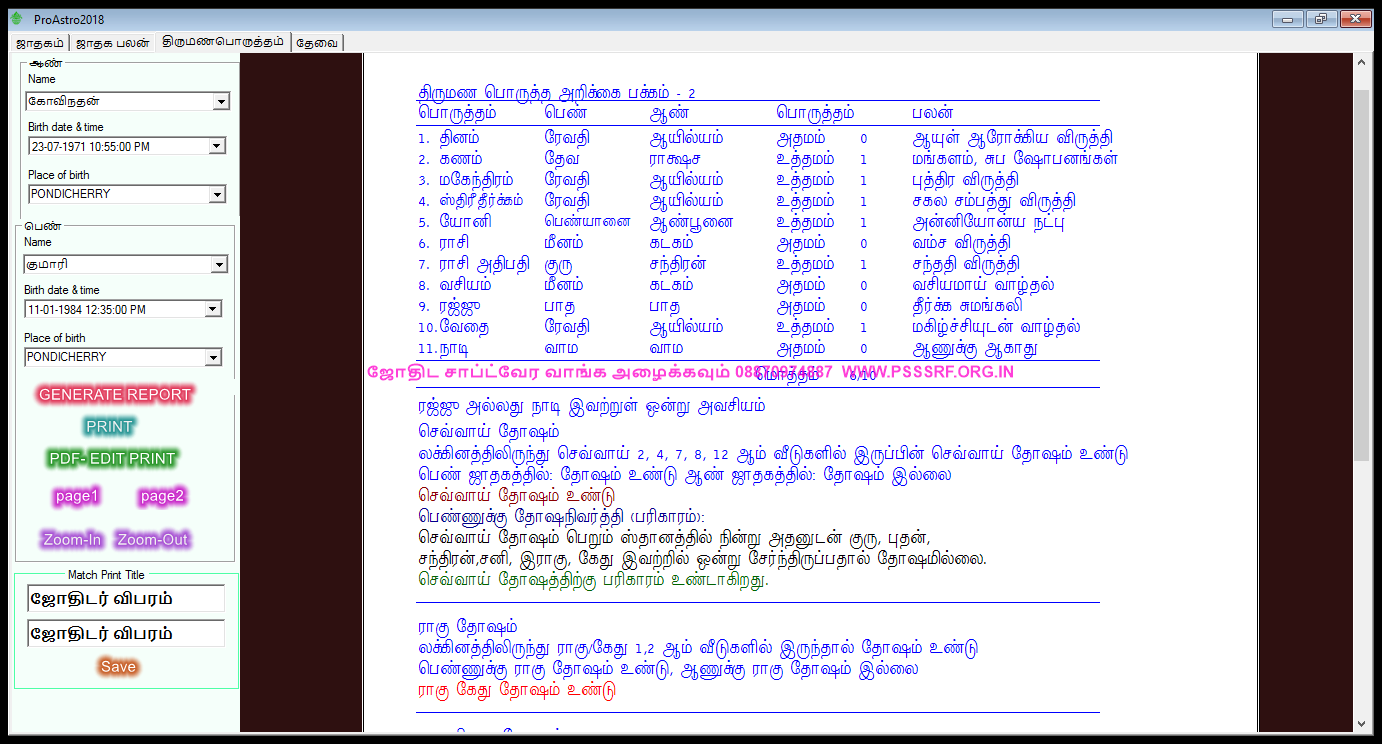Open the male birth date 23-07-1971 dropdown
Image resolution: width=1382 pixels, height=744 pixels.
[x=217, y=146]
